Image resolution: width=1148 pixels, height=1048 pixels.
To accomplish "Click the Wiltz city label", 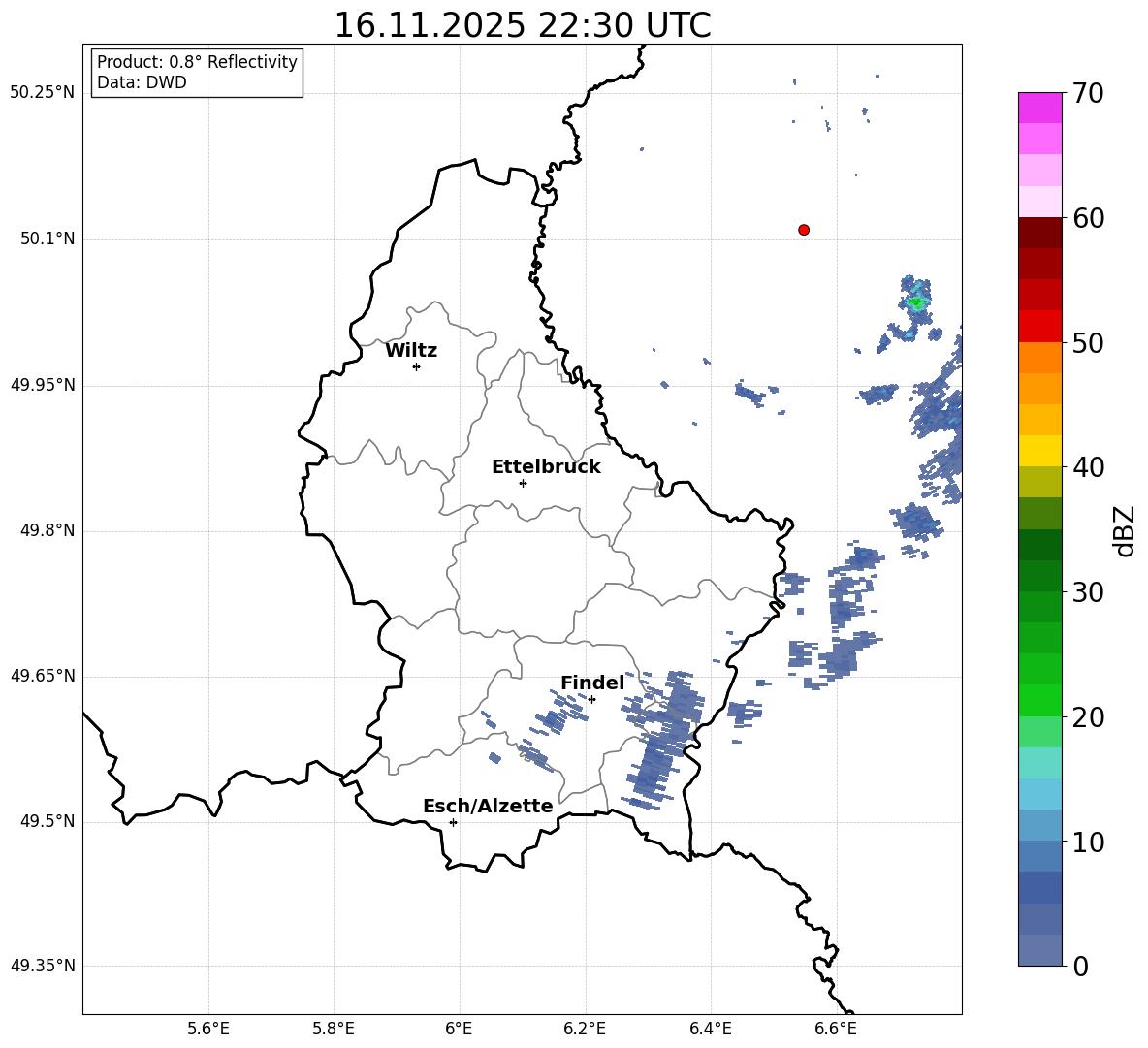I will 411,351.
